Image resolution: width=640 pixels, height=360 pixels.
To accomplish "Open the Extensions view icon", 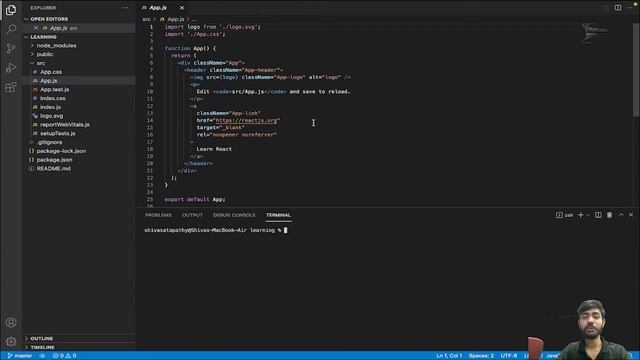I will 11,87.
